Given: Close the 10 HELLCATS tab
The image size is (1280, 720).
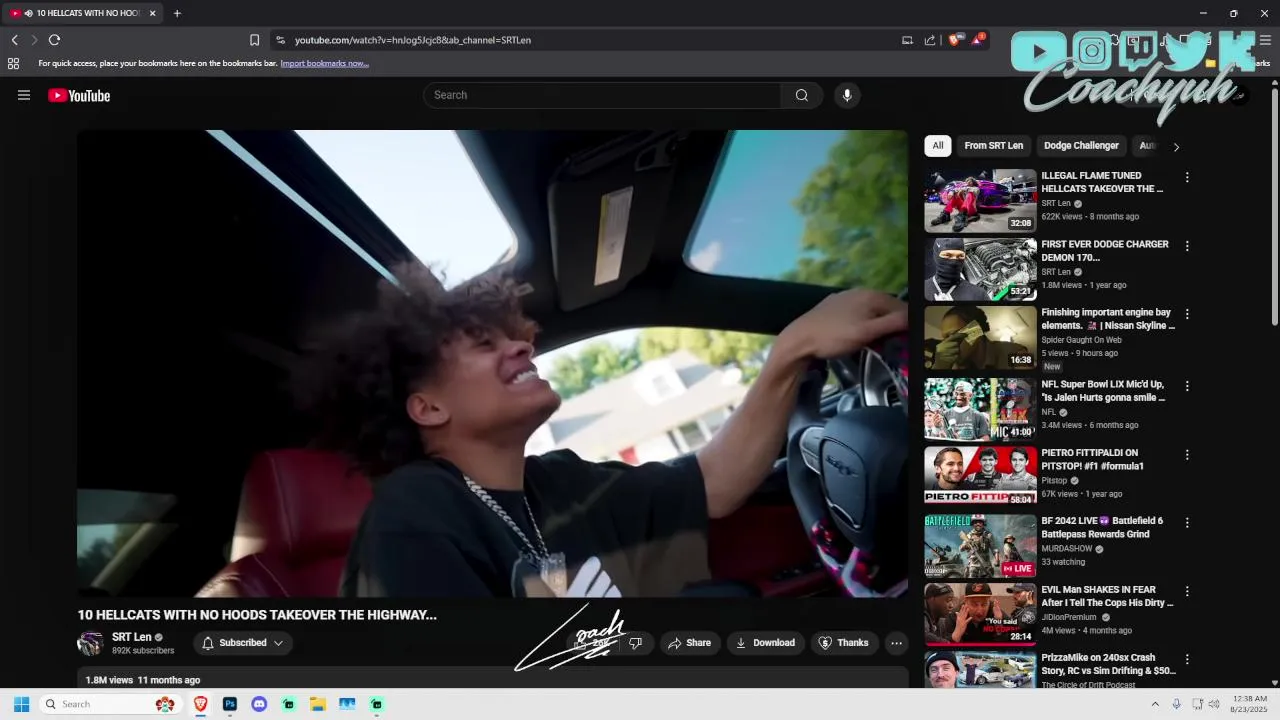Looking at the screenshot, I should [152, 13].
